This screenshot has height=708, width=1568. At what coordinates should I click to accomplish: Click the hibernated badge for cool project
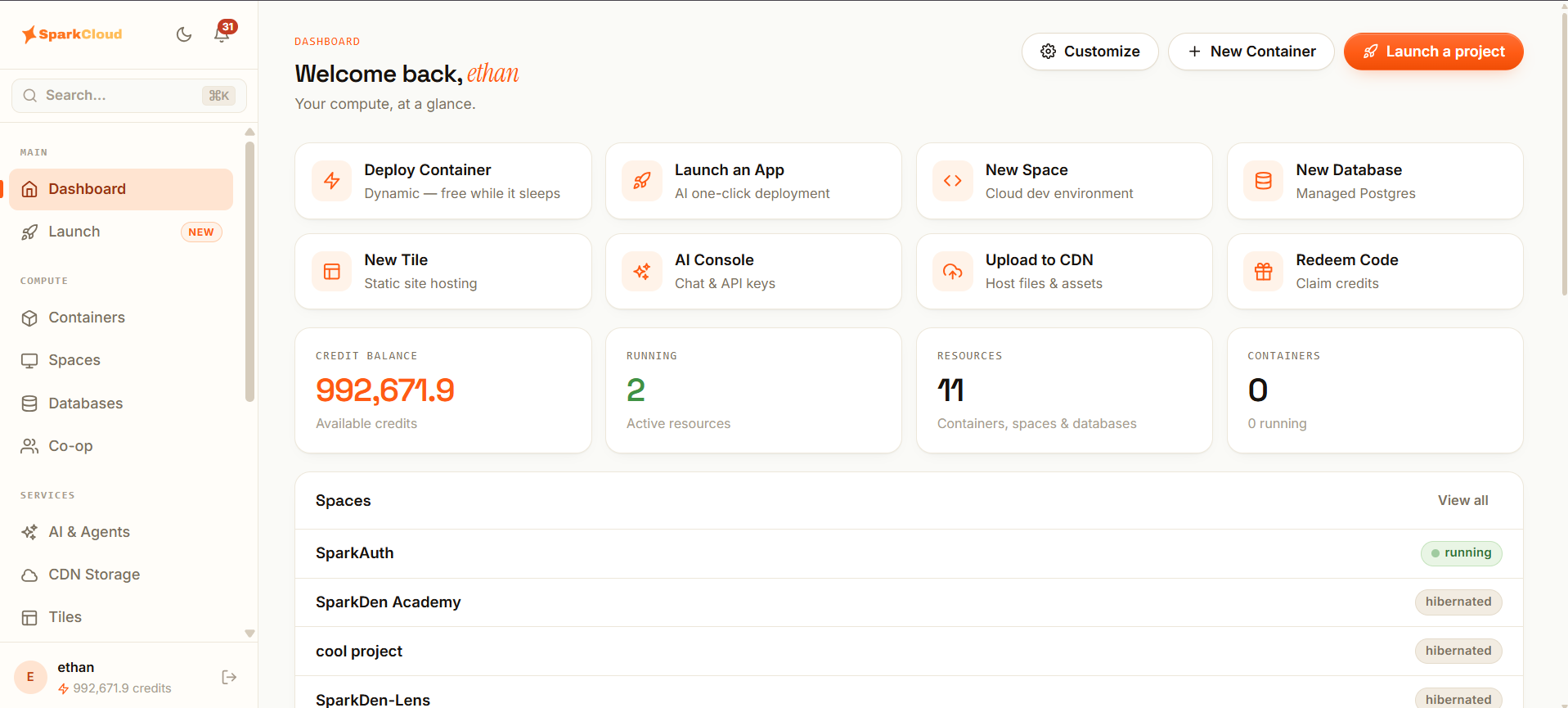[x=1458, y=651]
